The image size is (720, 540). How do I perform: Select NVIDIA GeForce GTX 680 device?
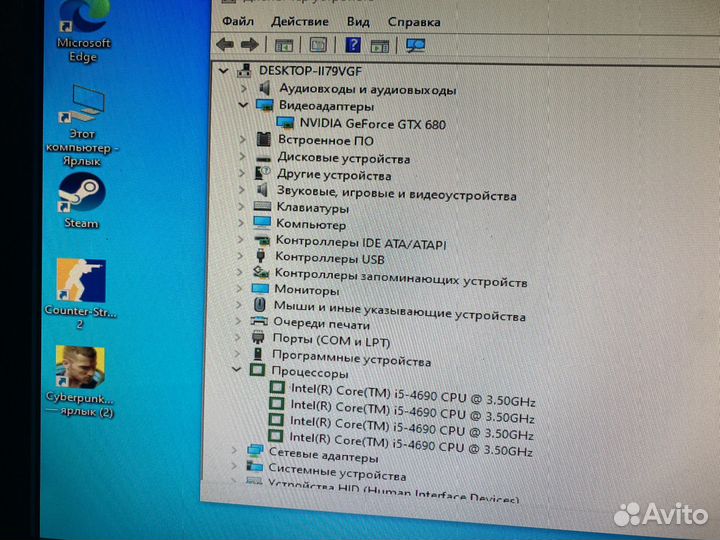click(x=372, y=124)
